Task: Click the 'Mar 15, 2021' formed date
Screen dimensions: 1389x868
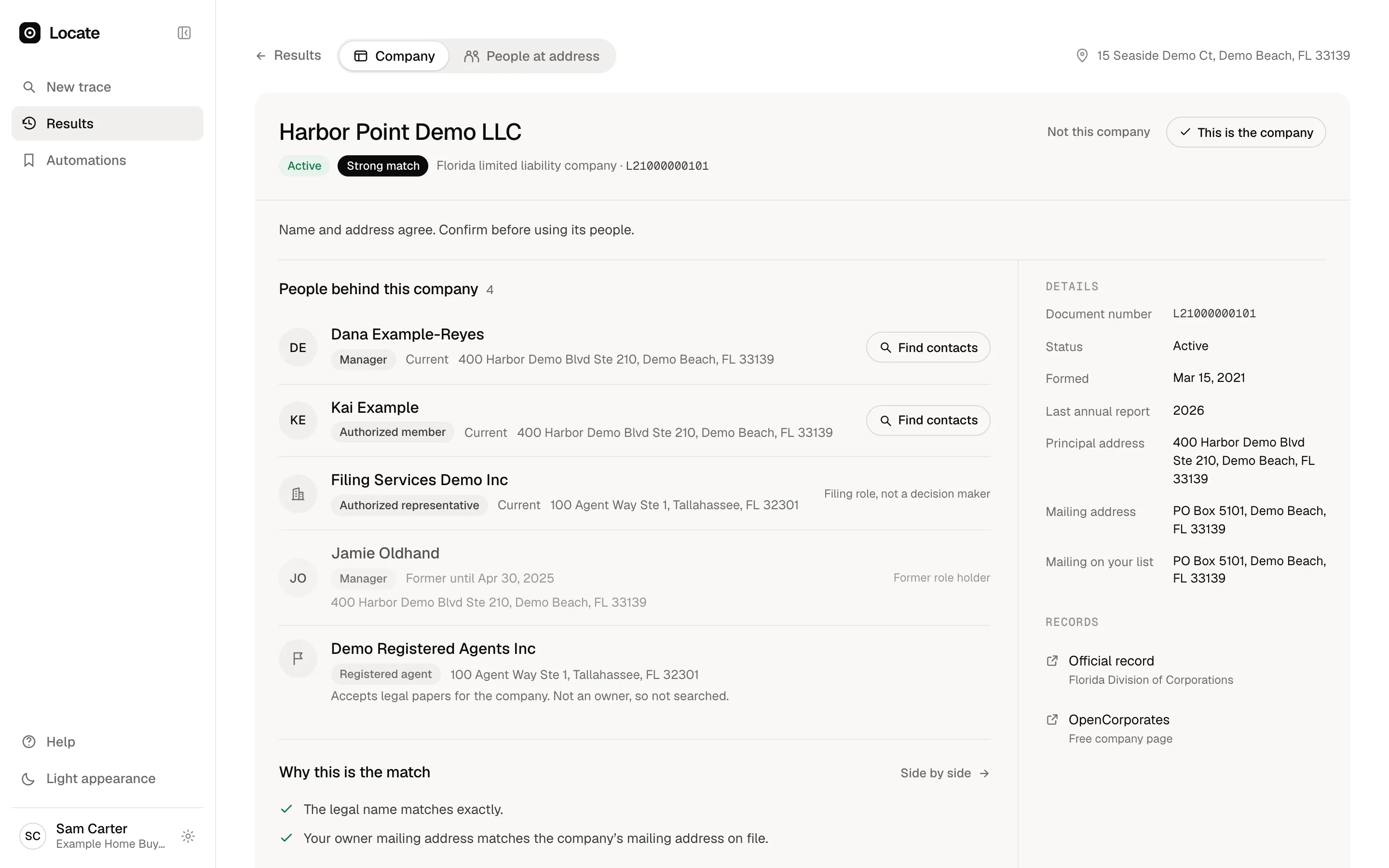Action: (x=1209, y=378)
